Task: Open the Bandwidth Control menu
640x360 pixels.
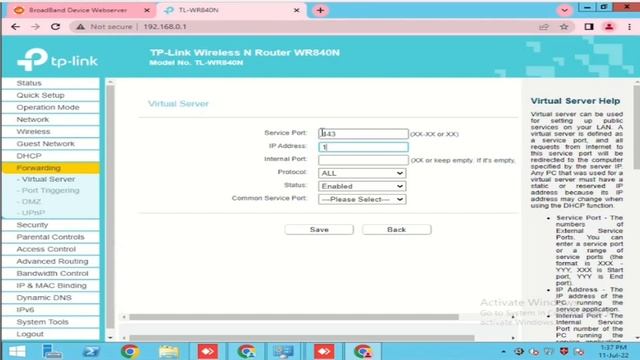Action: 51,273
